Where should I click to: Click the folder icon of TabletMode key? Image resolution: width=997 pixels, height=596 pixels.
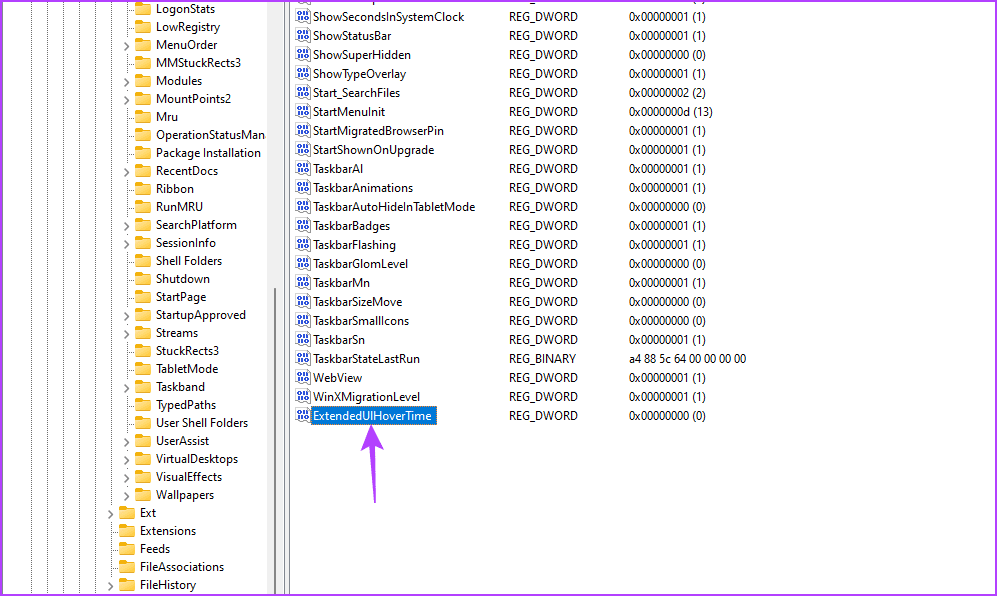143,369
